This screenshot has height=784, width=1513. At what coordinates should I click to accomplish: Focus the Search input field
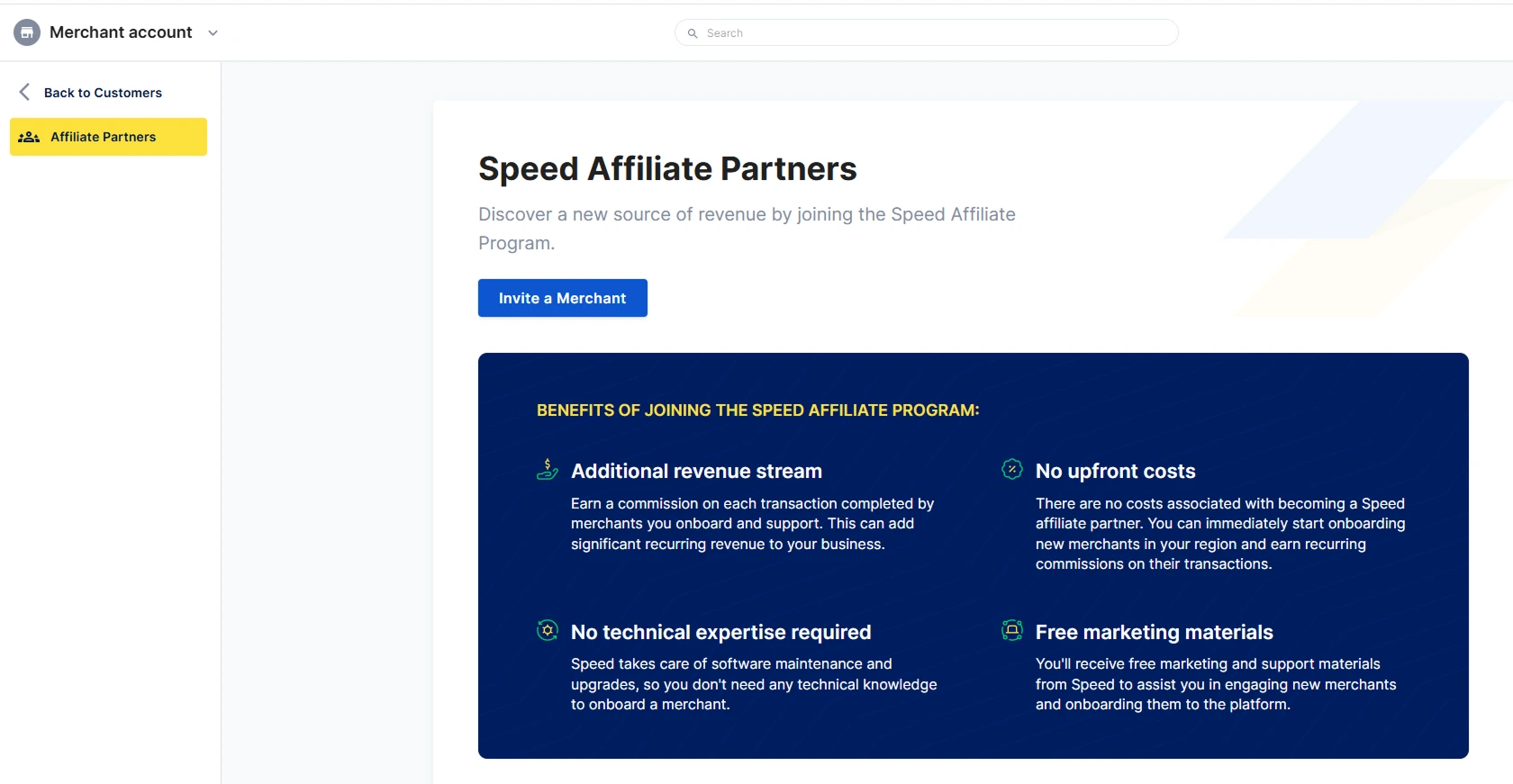point(926,32)
